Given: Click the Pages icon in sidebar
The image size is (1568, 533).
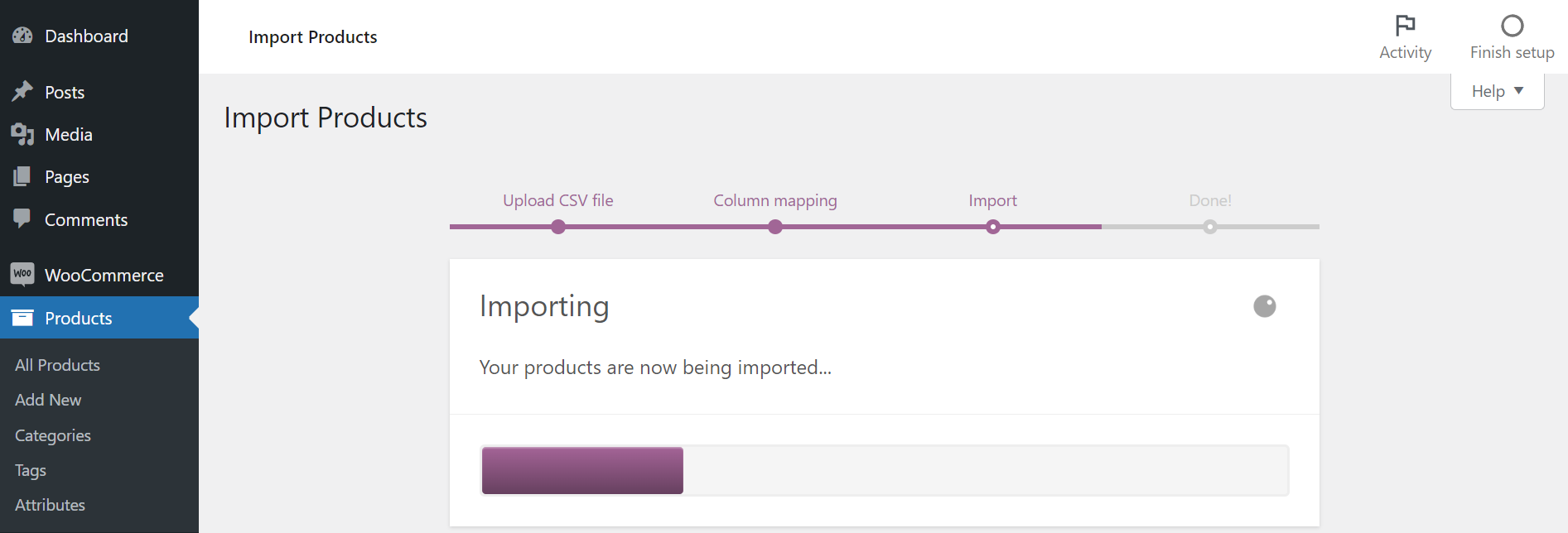Looking at the screenshot, I should (x=22, y=176).
